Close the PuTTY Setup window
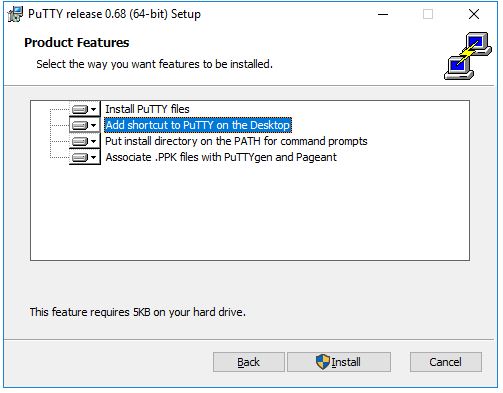The height and width of the screenshot is (393, 503). click(x=474, y=14)
